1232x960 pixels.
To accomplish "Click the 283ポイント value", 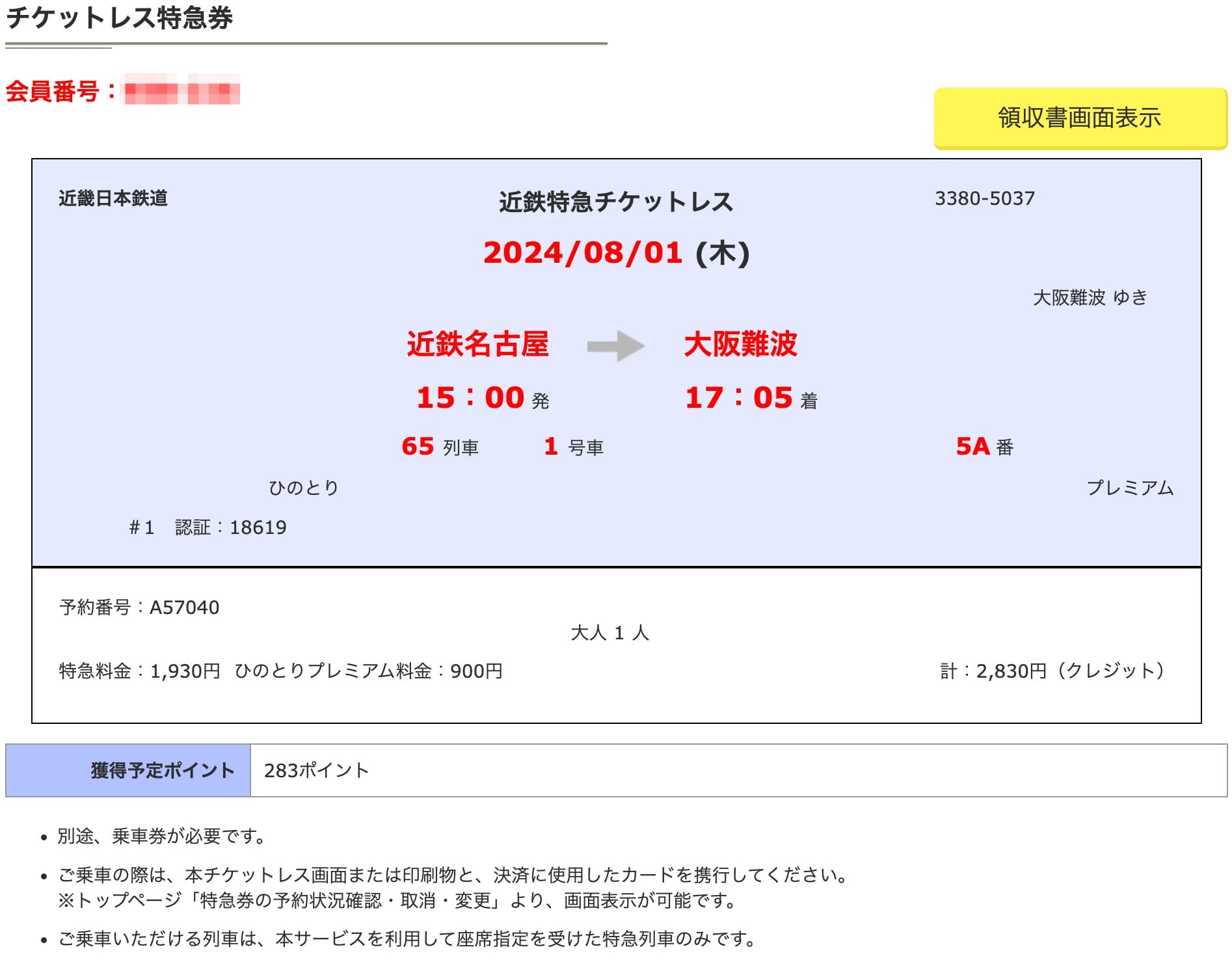I will [x=316, y=771].
